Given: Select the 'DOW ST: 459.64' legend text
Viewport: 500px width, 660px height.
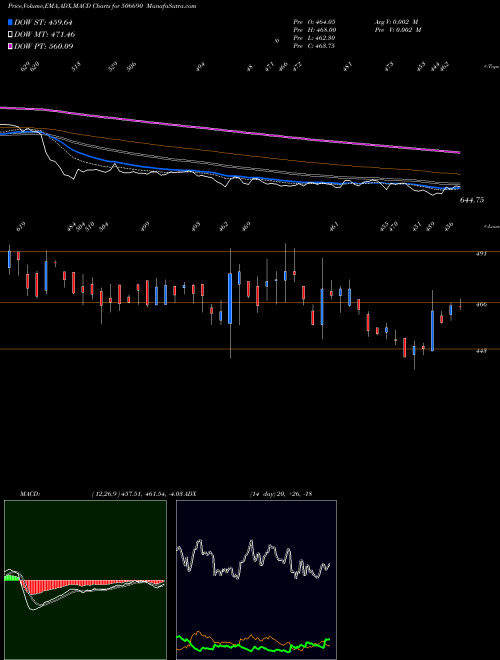Looking at the screenshot, I should pos(44,22).
